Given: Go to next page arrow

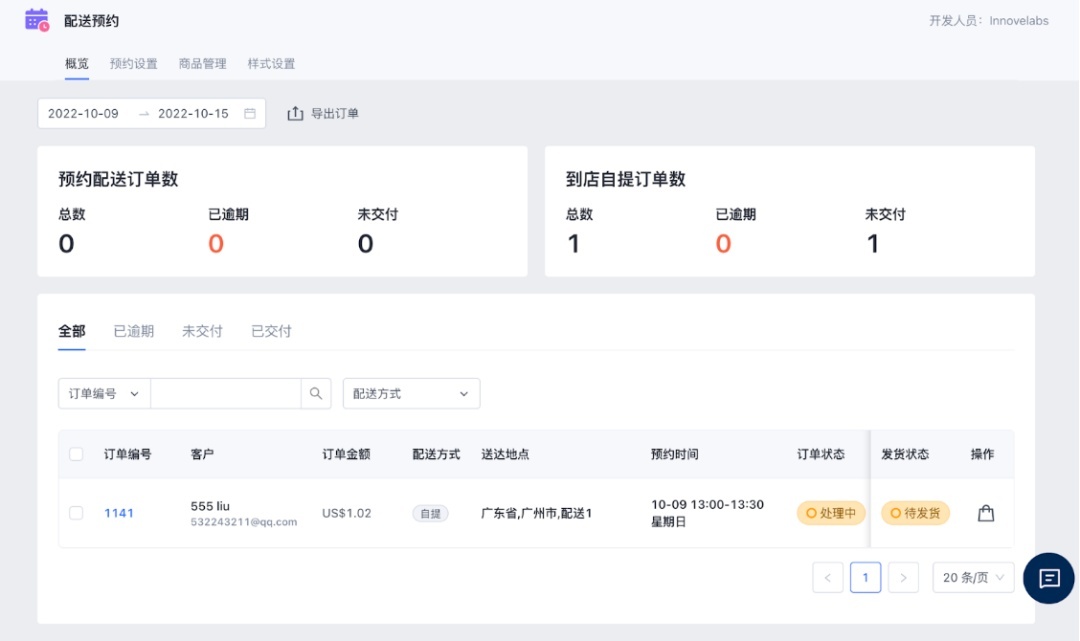Looking at the screenshot, I should coord(903,577).
